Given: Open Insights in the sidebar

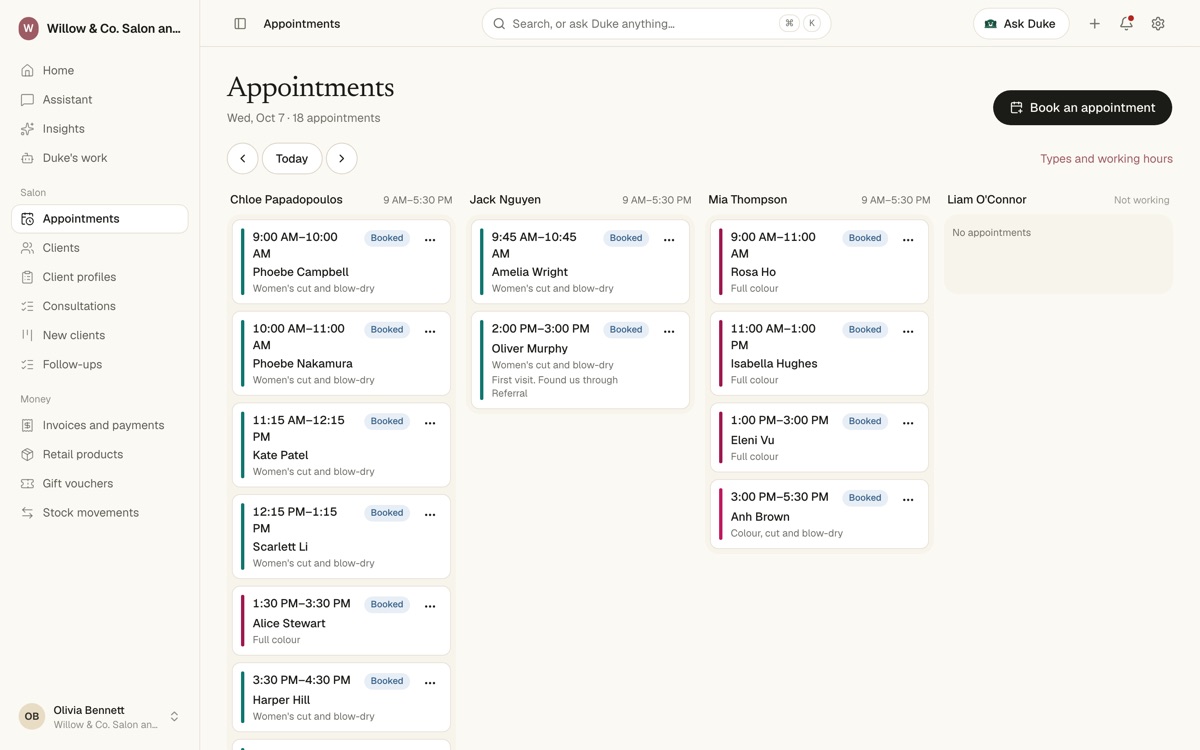Looking at the screenshot, I should pyautogui.click(x=100, y=129).
